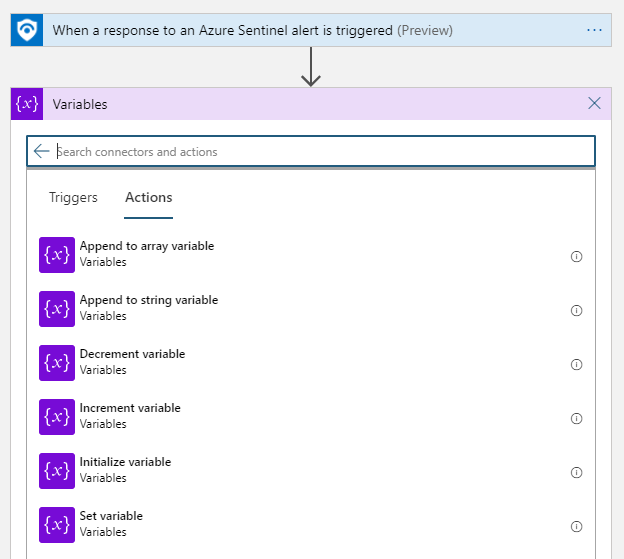
Task: Show info for Append to string variable
Action: pyautogui.click(x=576, y=310)
